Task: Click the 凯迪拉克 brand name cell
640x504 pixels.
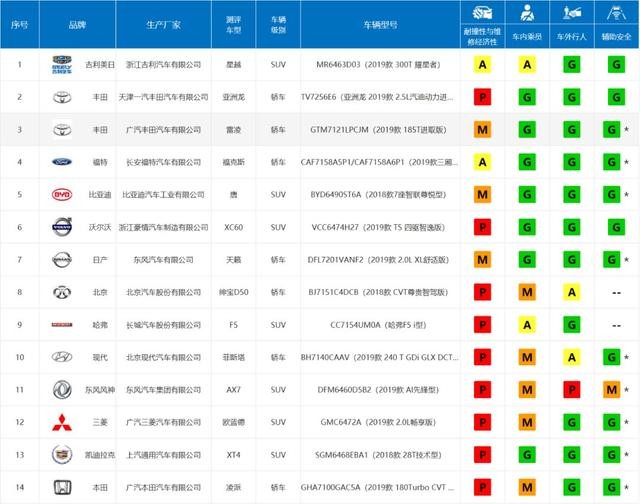Action: pyautogui.click(x=100, y=455)
